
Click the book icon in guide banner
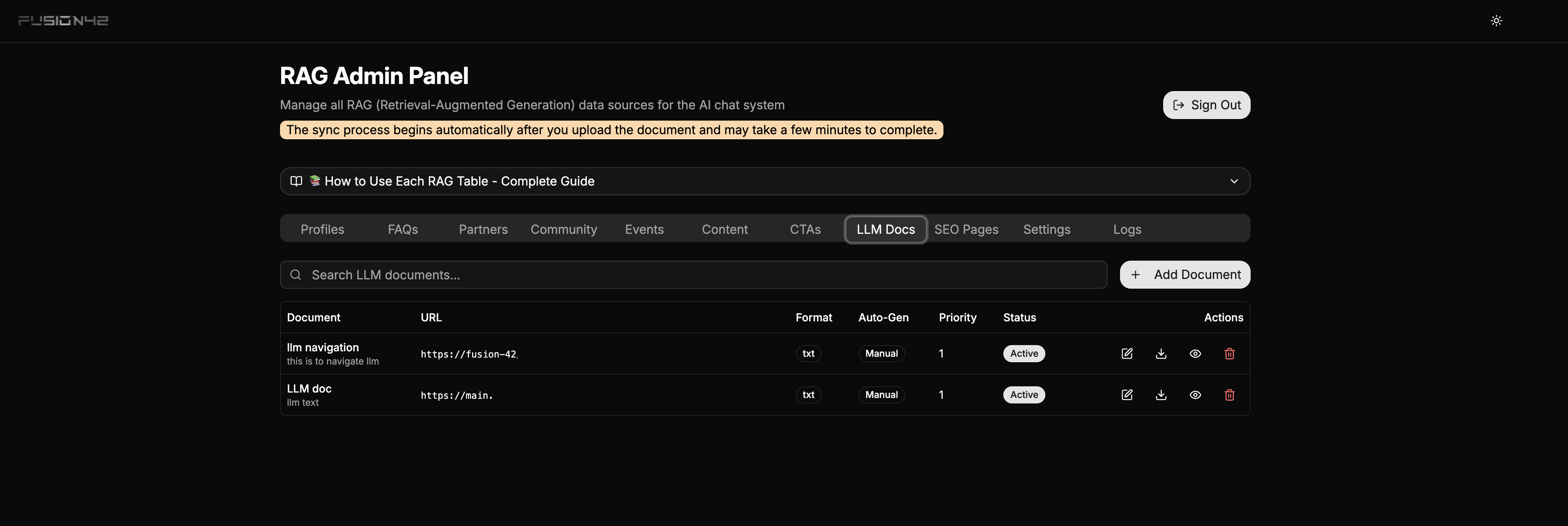[296, 181]
